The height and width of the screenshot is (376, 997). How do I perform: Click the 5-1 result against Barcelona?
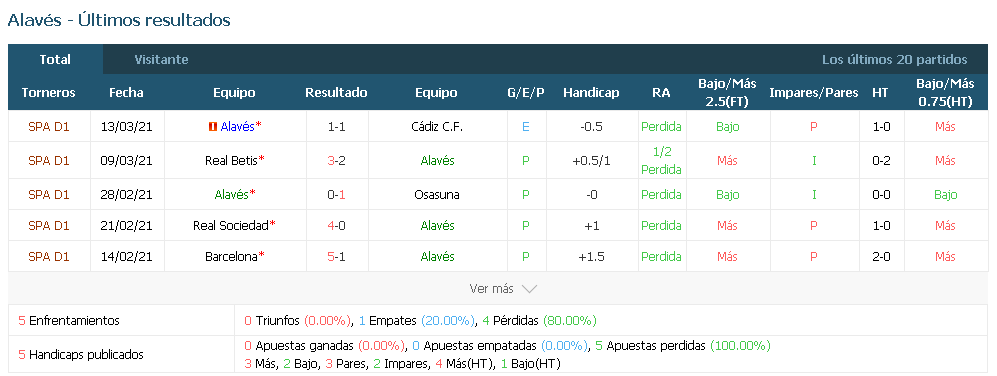[336, 257]
